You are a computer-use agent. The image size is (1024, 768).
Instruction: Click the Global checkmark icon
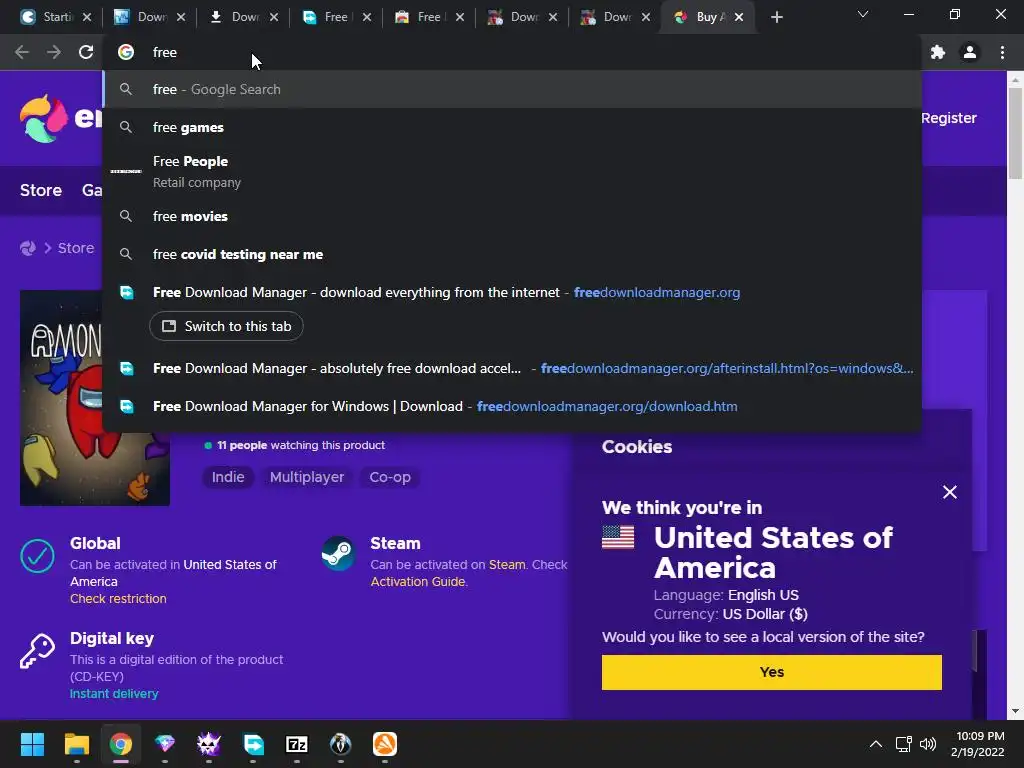point(37,556)
